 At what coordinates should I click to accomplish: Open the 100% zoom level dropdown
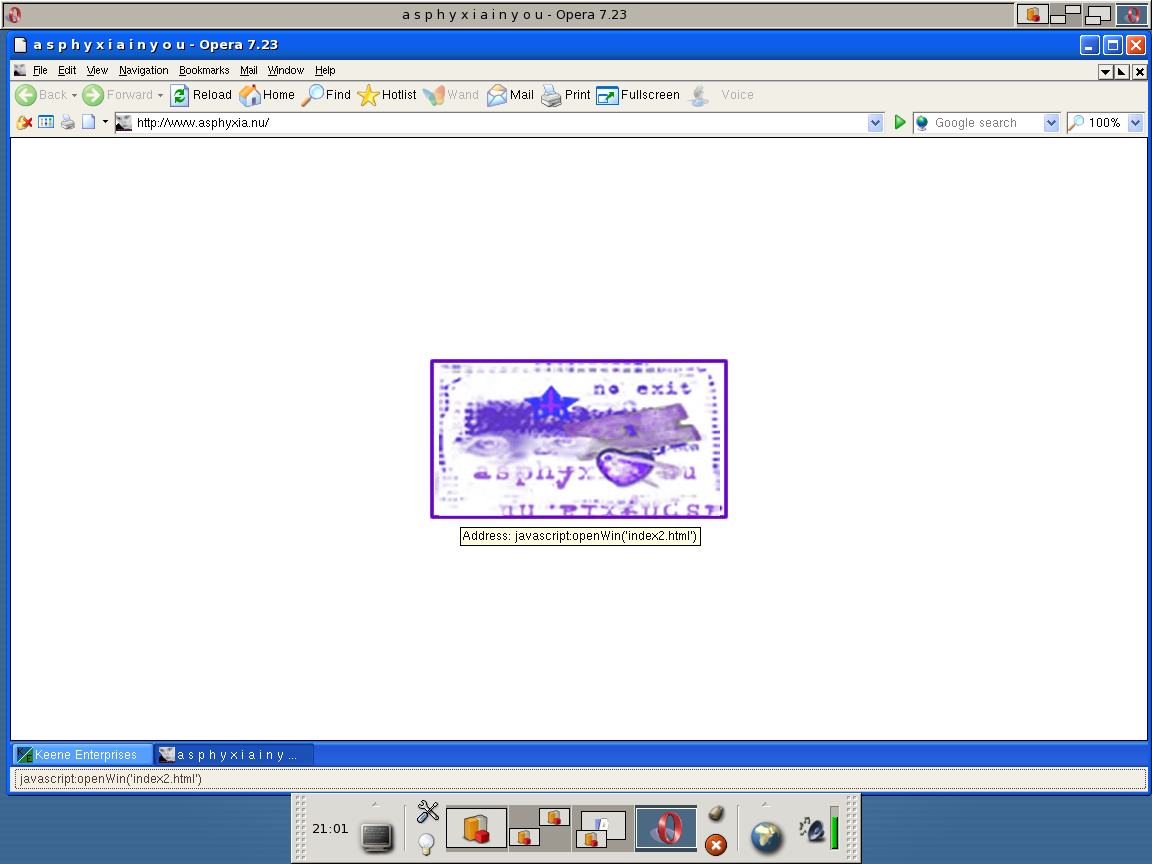coord(1135,123)
